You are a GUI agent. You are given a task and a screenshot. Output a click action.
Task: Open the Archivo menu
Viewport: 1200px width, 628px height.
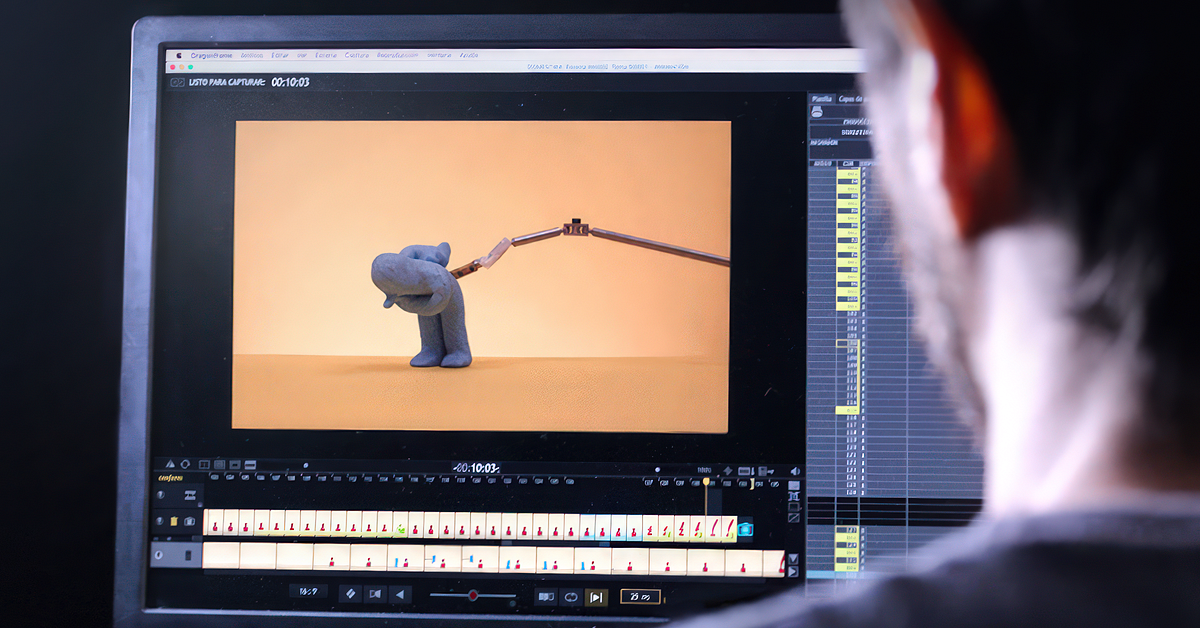[x=252, y=55]
